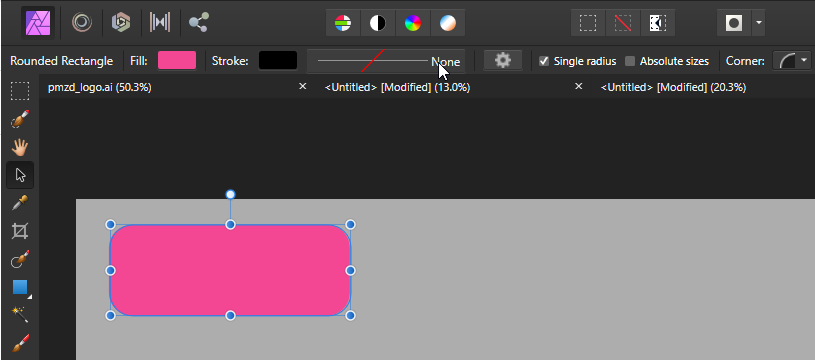Switch to Untitled (20.3%) document tab

(x=673, y=88)
